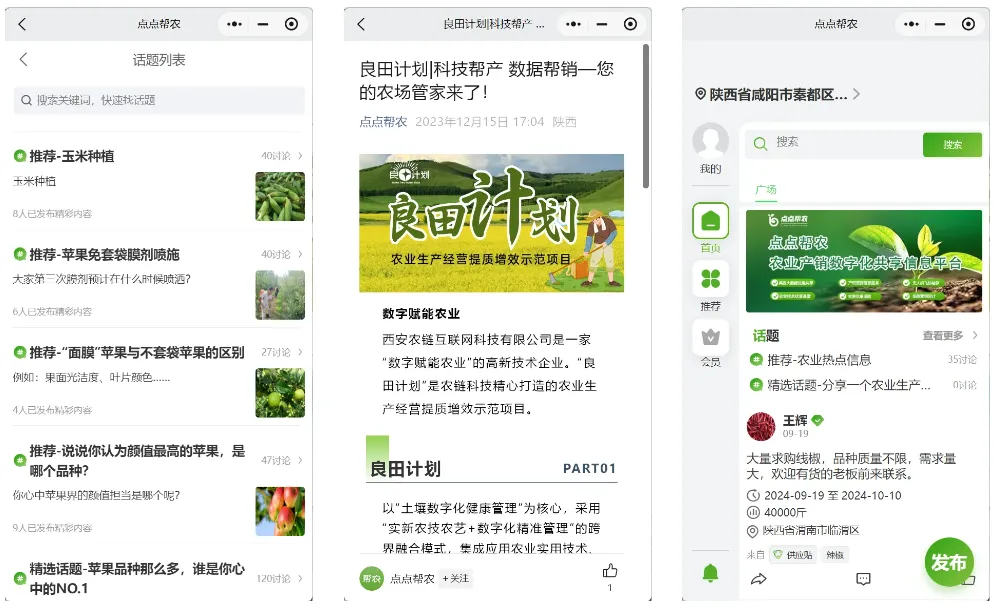The image size is (999, 615).
Task: View the green apple thumbnail
Action: tap(280, 393)
